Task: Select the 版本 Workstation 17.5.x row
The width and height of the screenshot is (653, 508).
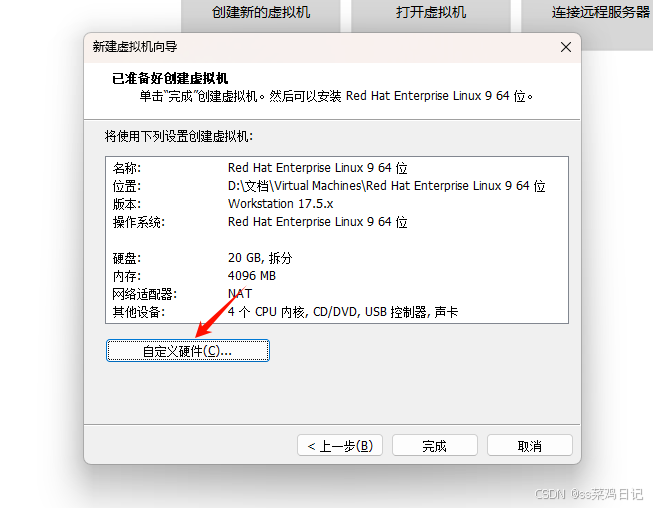Action: pyautogui.click(x=336, y=204)
